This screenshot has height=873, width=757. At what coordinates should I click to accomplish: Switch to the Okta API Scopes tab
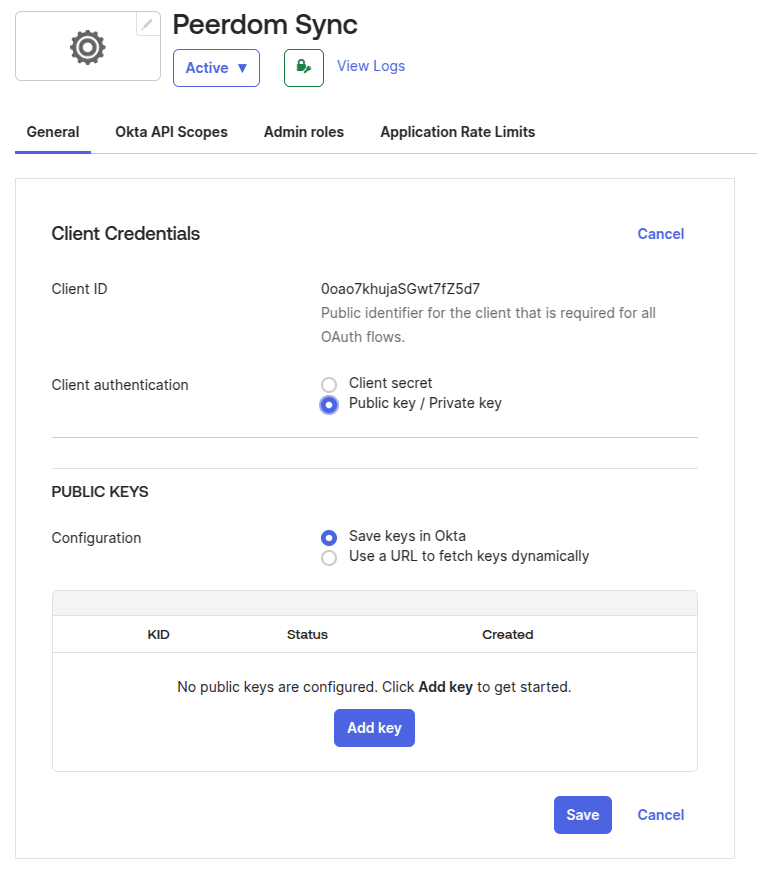click(x=171, y=132)
